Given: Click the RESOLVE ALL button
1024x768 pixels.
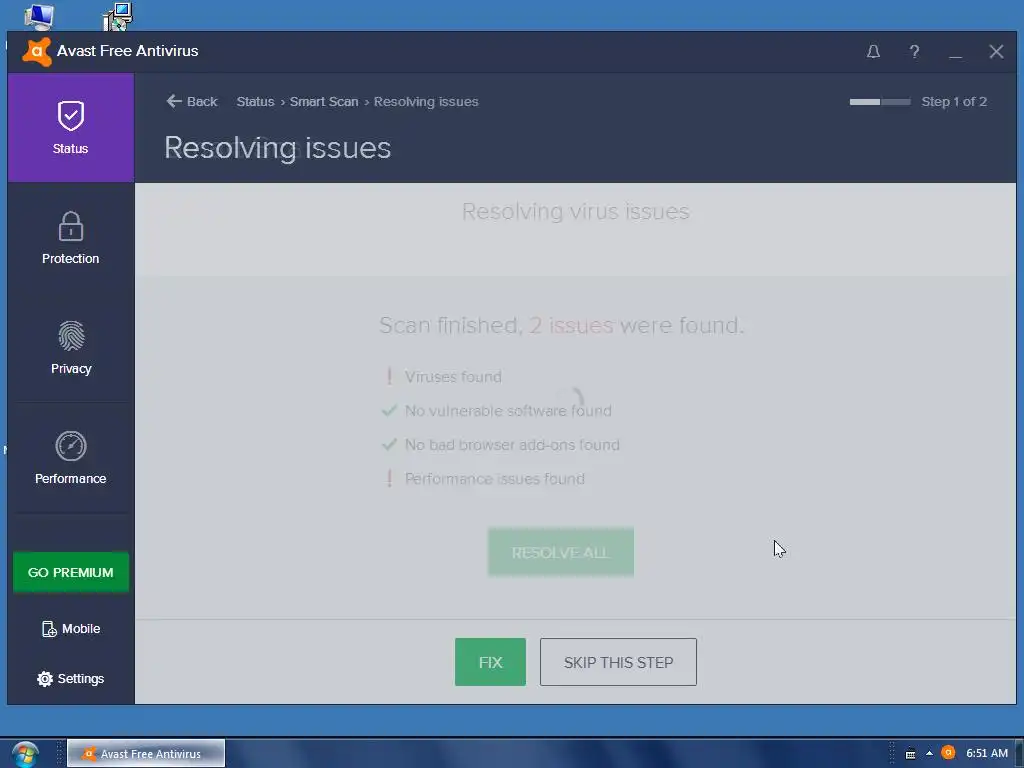Looking at the screenshot, I should [560, 552].
